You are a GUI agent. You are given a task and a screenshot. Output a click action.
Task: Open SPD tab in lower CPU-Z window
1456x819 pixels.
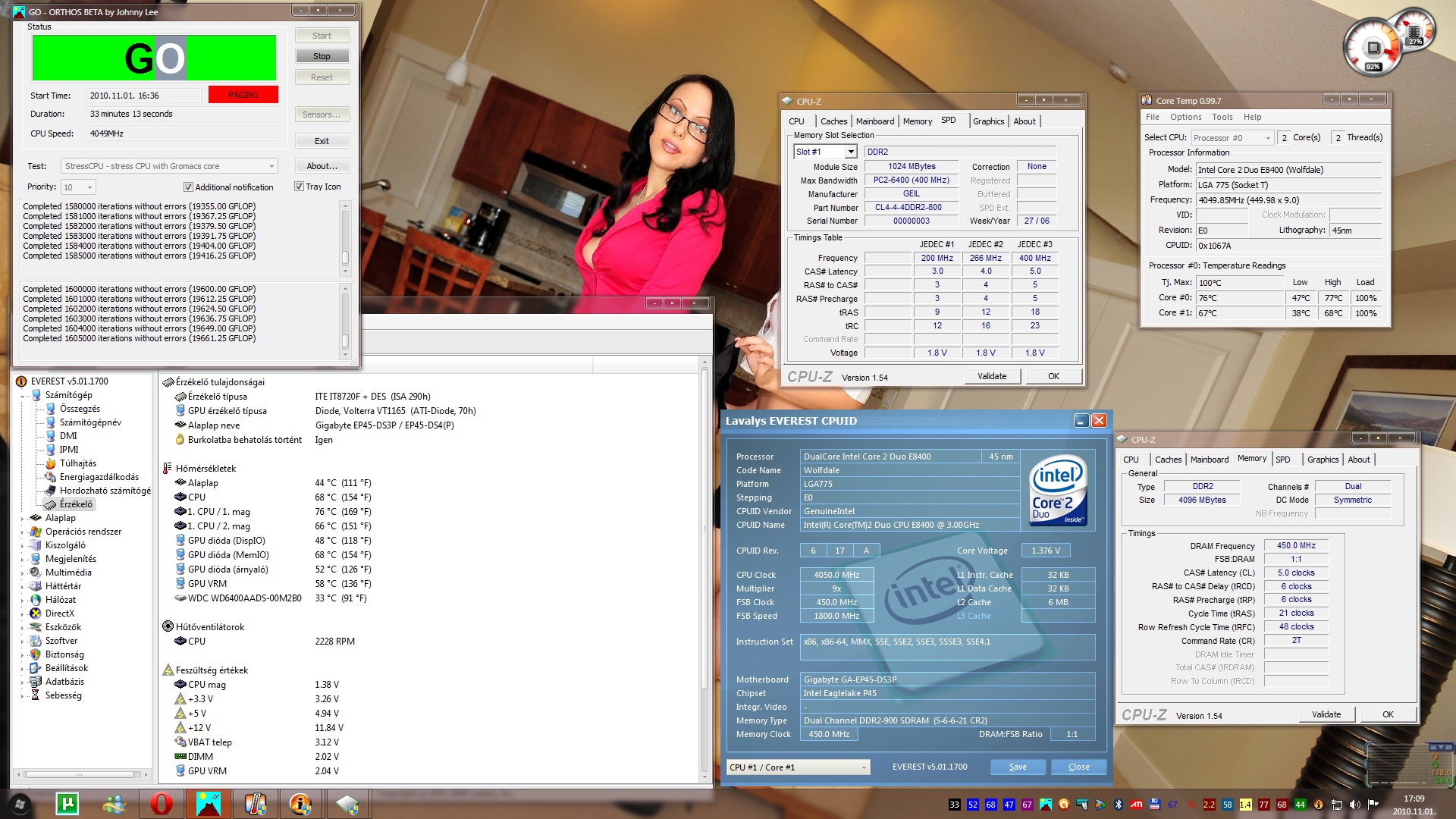click(x=1282, y=460)
